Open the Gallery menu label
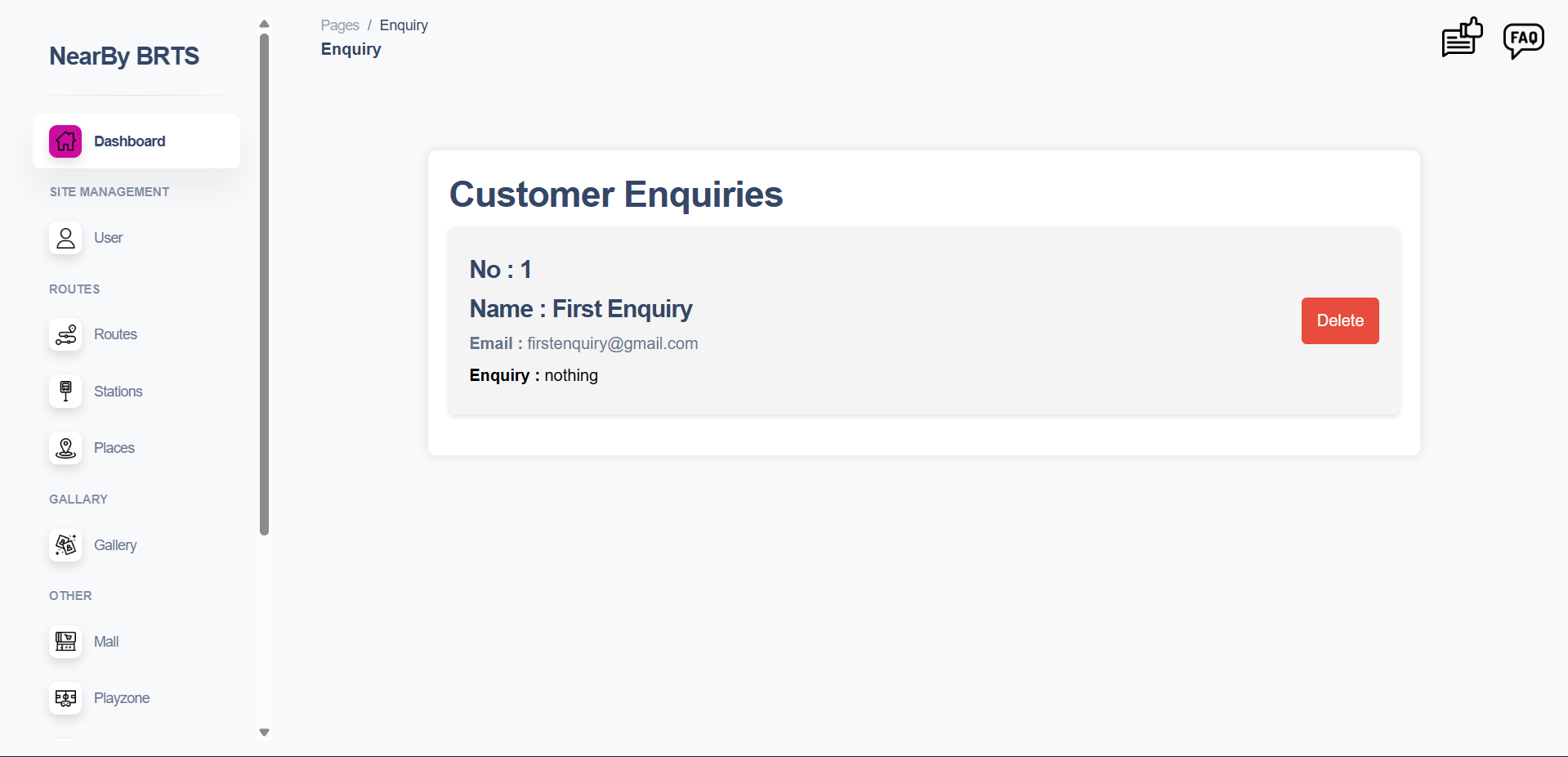 115,545
